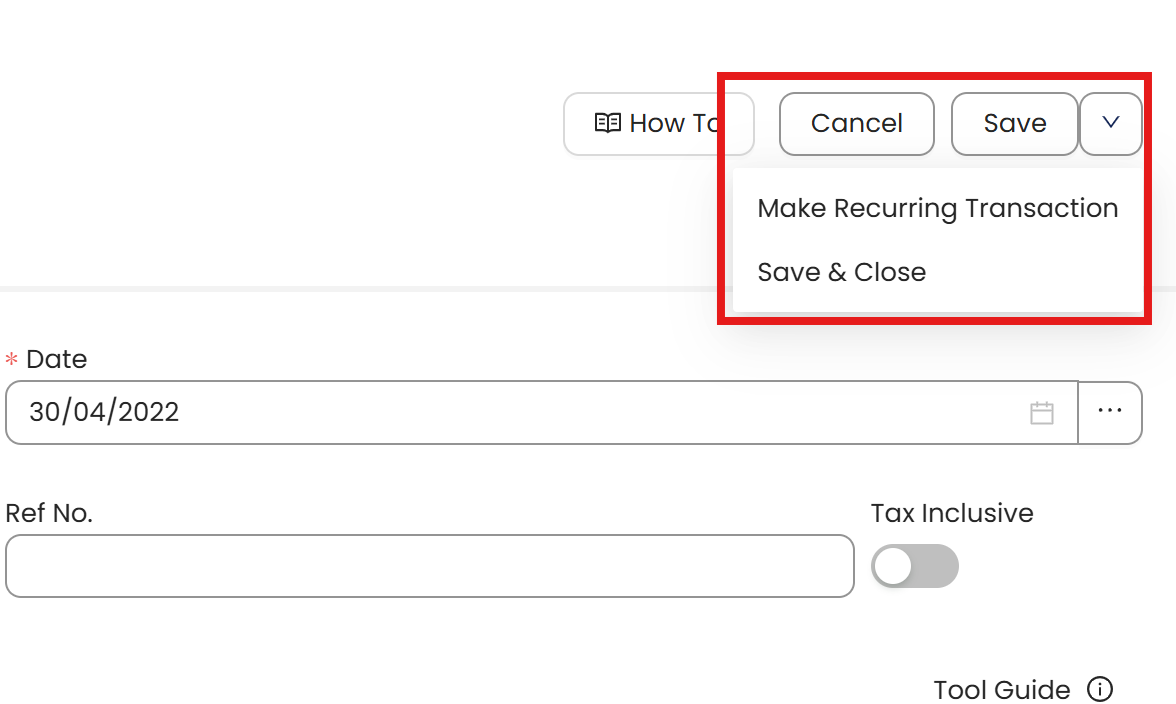The image size is (1176, 704).
Task: Click the Tool Guide text label
Action: click(1001, 689)
